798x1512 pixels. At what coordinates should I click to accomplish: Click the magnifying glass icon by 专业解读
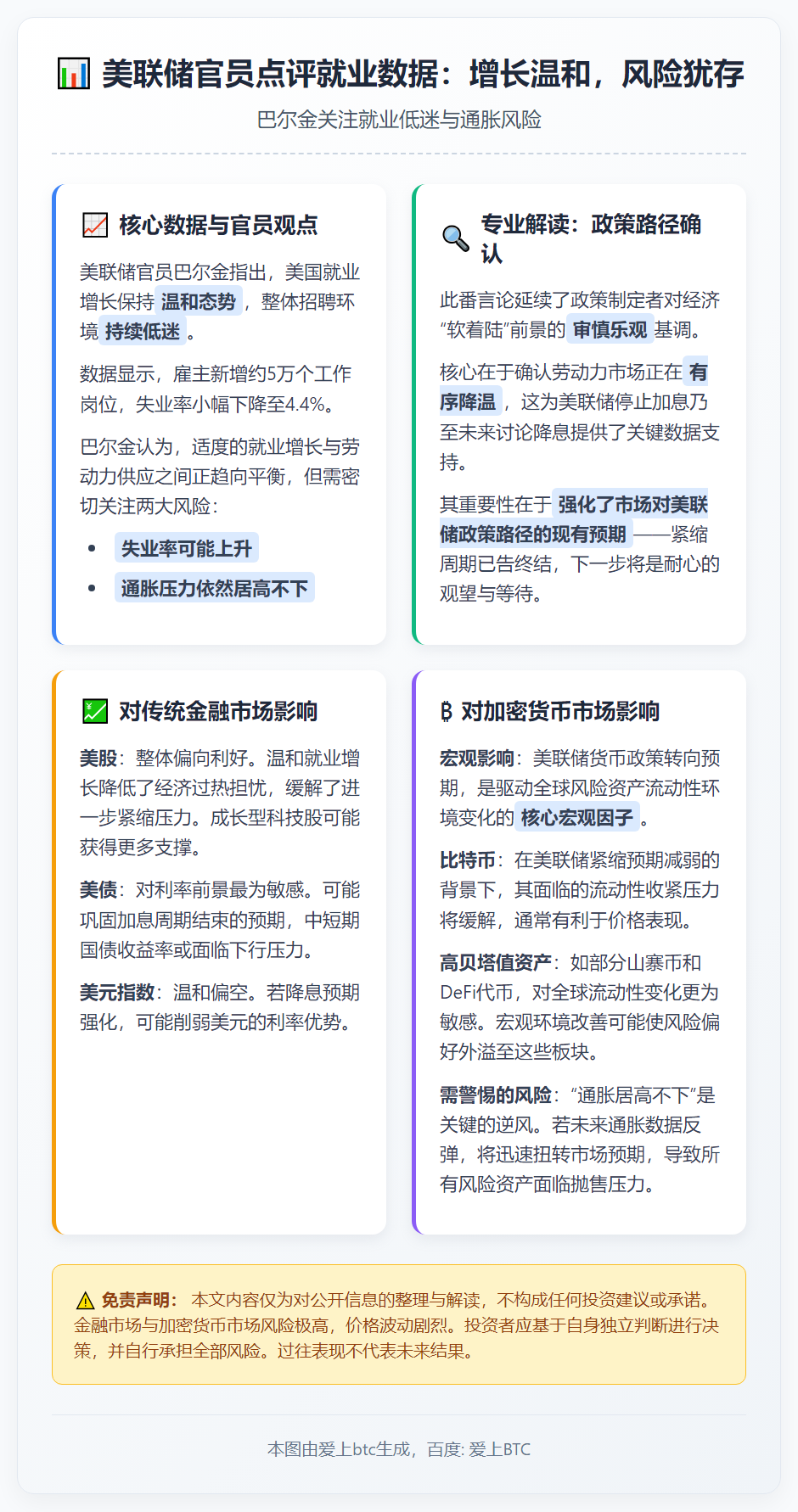(455, 238)
